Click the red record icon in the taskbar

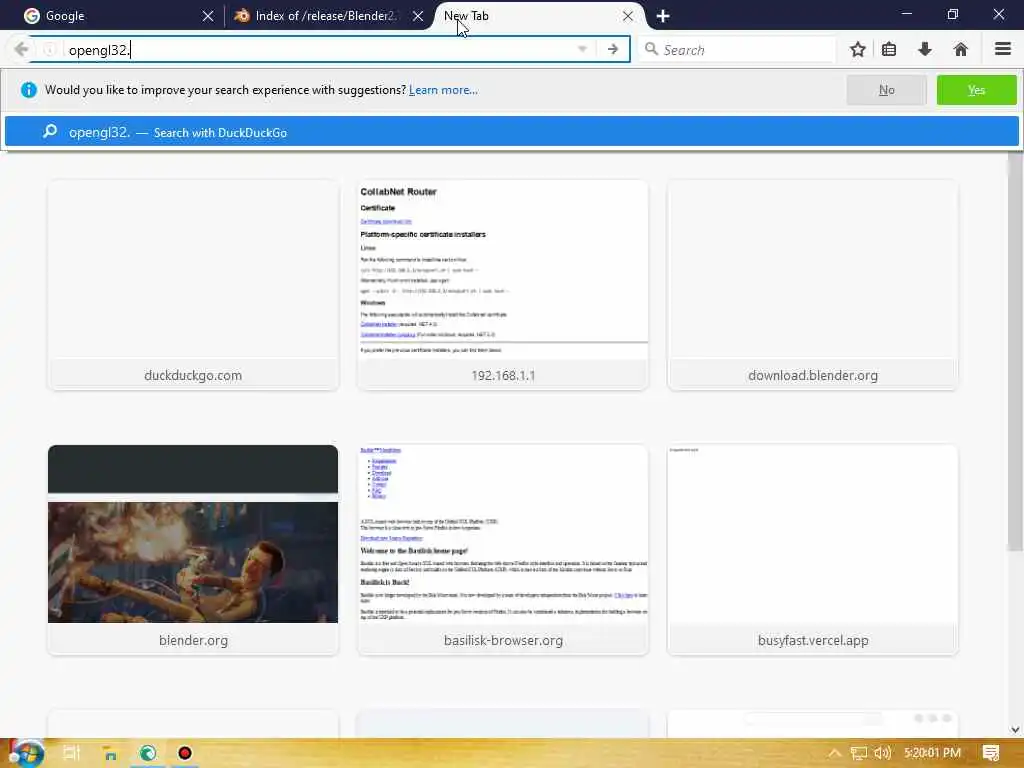(185, 753)
